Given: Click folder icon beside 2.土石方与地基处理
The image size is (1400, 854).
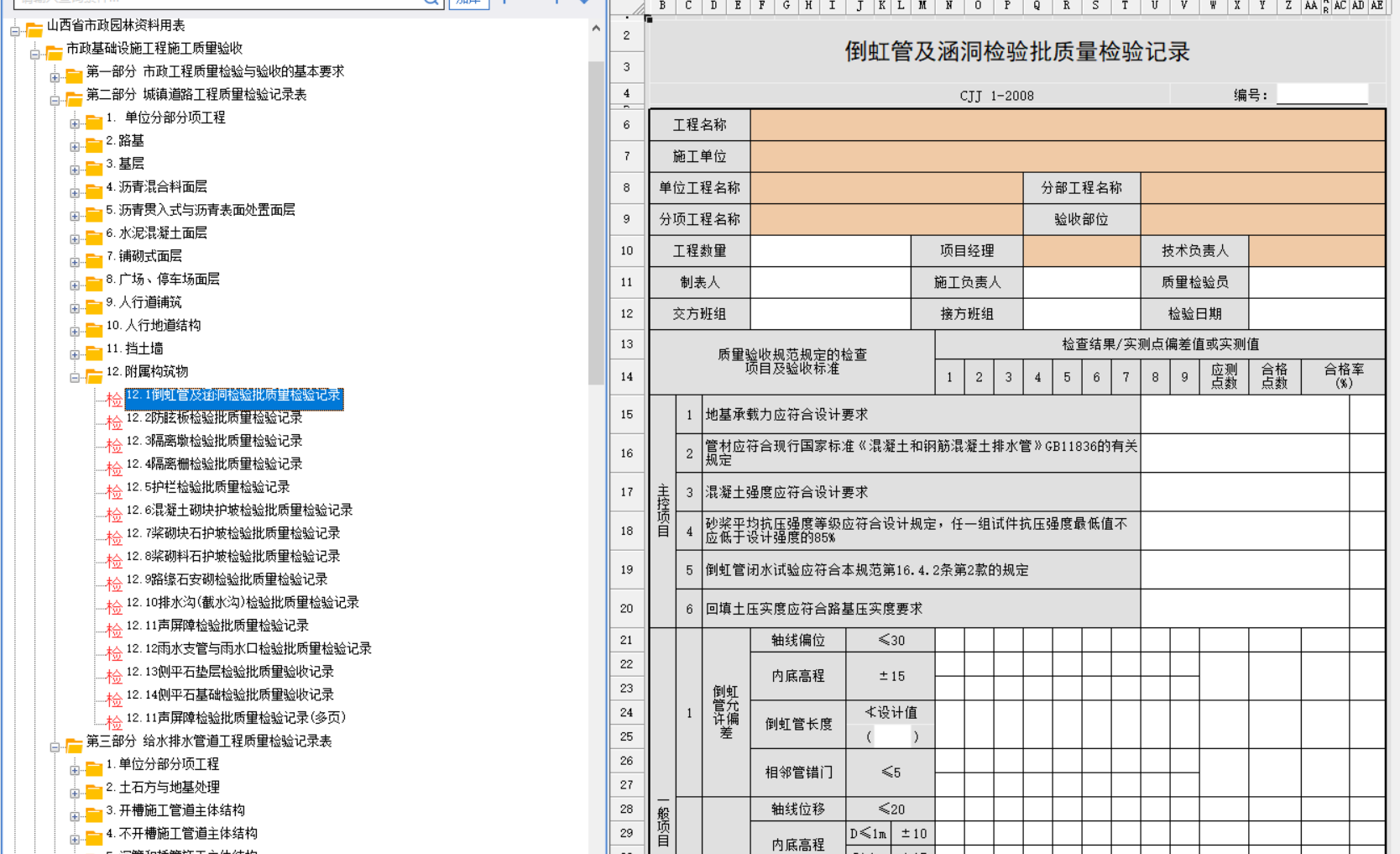Looking at the screenshot, I should (x=94, y=790).
